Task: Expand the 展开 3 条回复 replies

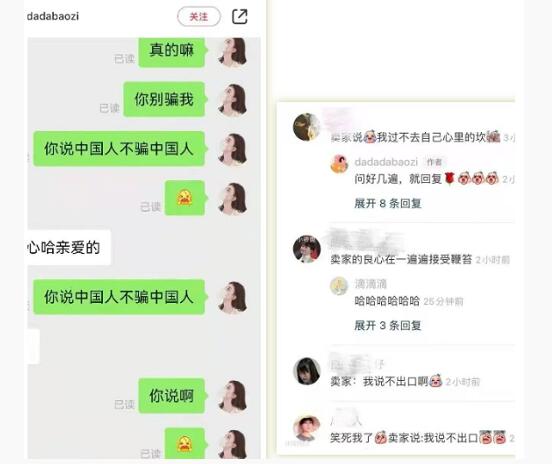Action: (388, 325)
